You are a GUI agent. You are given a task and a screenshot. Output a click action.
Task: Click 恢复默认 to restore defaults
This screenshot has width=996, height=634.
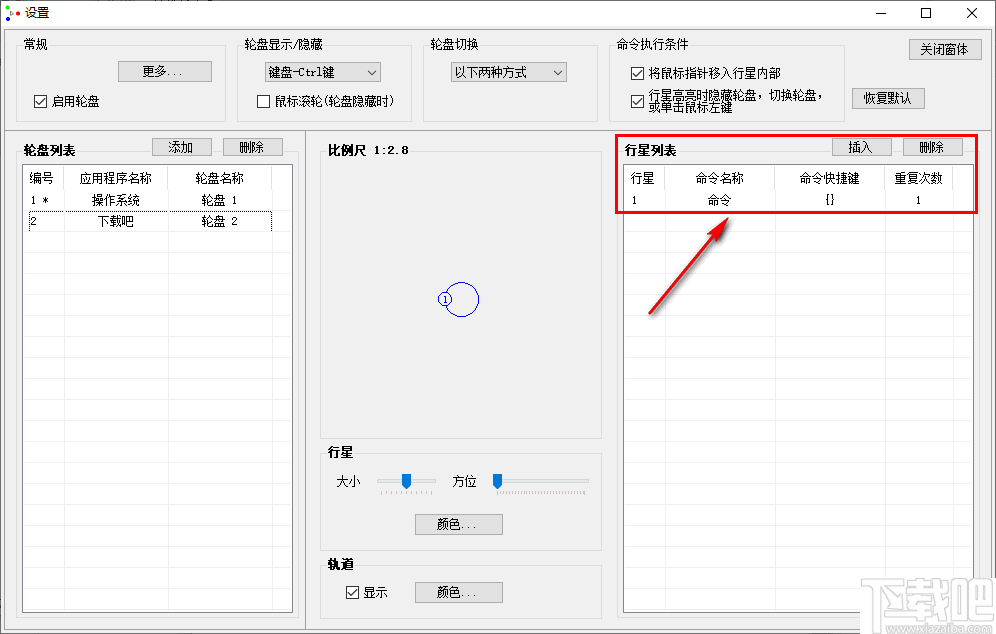coord(887,98)
